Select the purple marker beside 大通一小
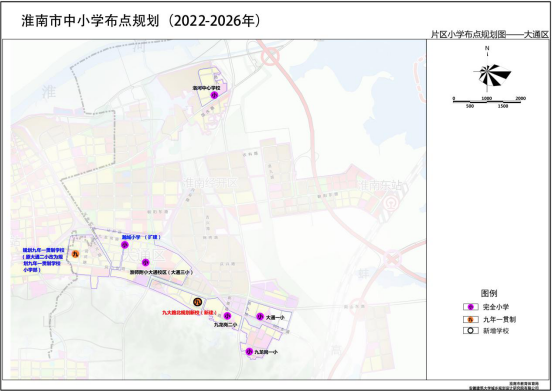 pyautogui.click(x=260, y=317)
